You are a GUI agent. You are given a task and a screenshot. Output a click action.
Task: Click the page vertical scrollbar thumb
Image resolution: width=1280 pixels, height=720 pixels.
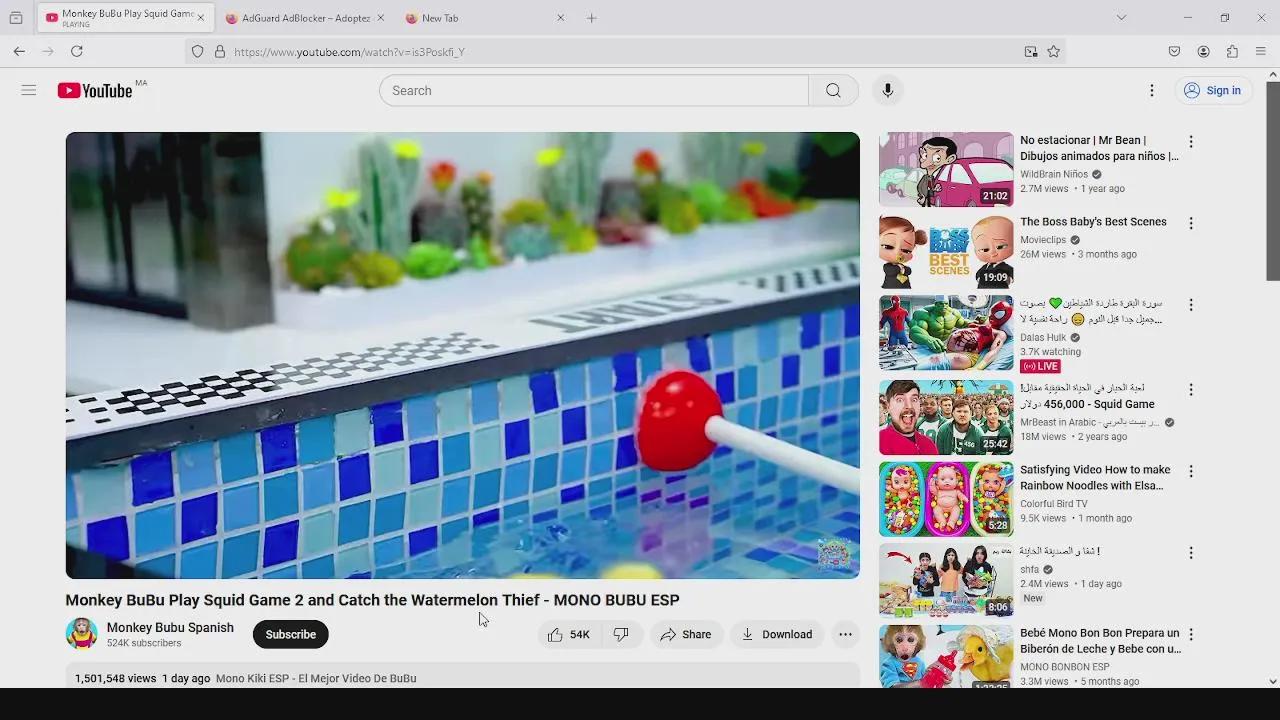1273,180
